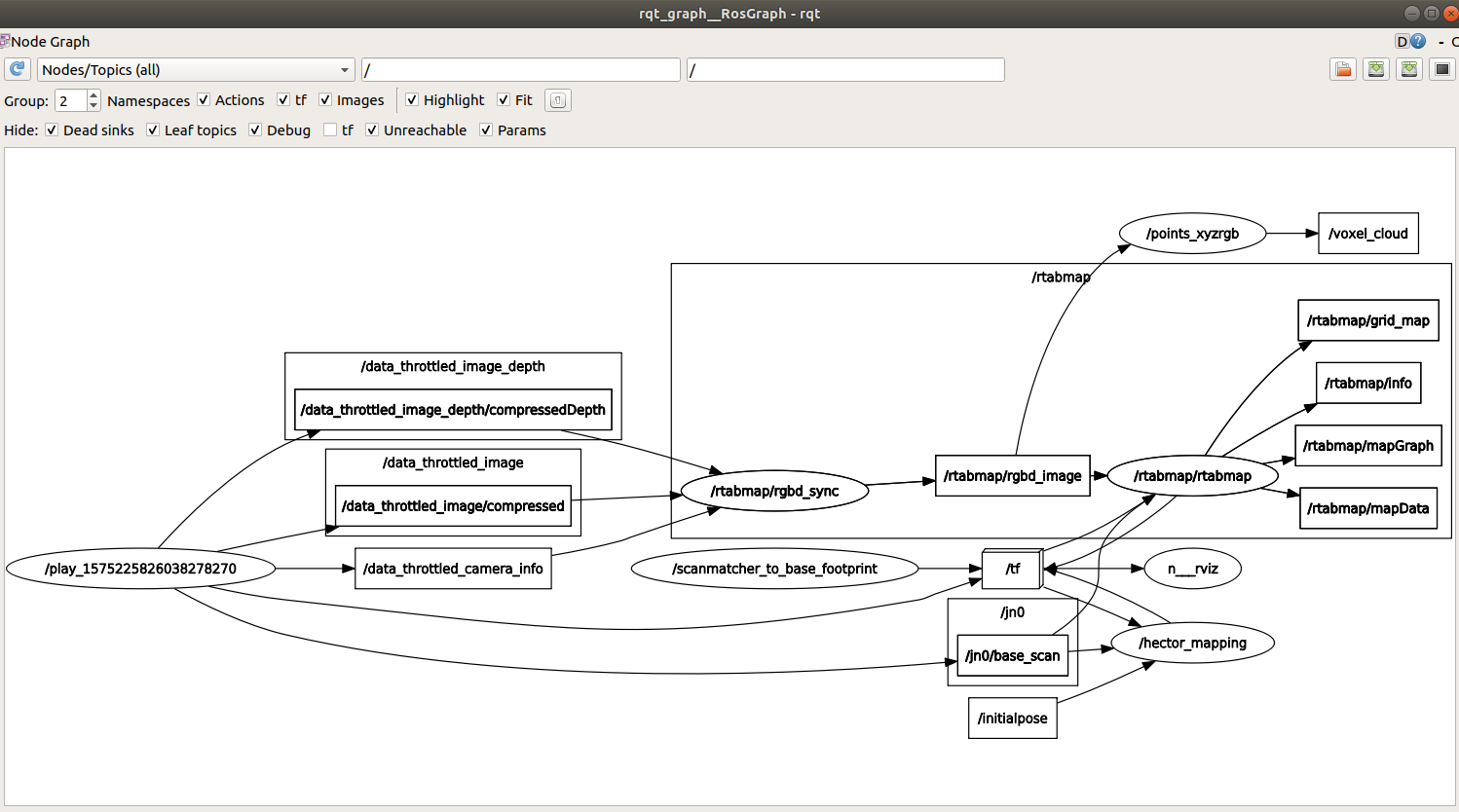Toggle the Leaf topics checkbox
Image resolution: width=1459 pixels, height=812 pixels.
tap(153, 130)
